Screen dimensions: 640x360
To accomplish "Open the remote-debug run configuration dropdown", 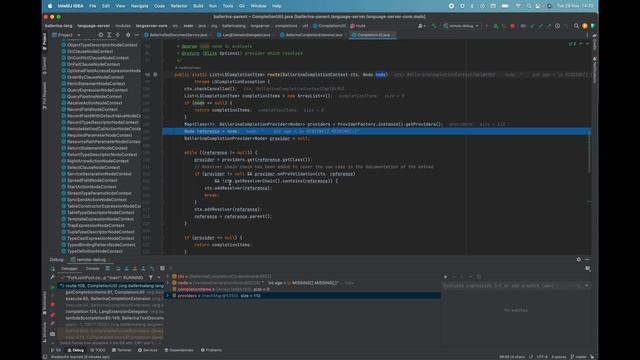I will coord(461,26).
